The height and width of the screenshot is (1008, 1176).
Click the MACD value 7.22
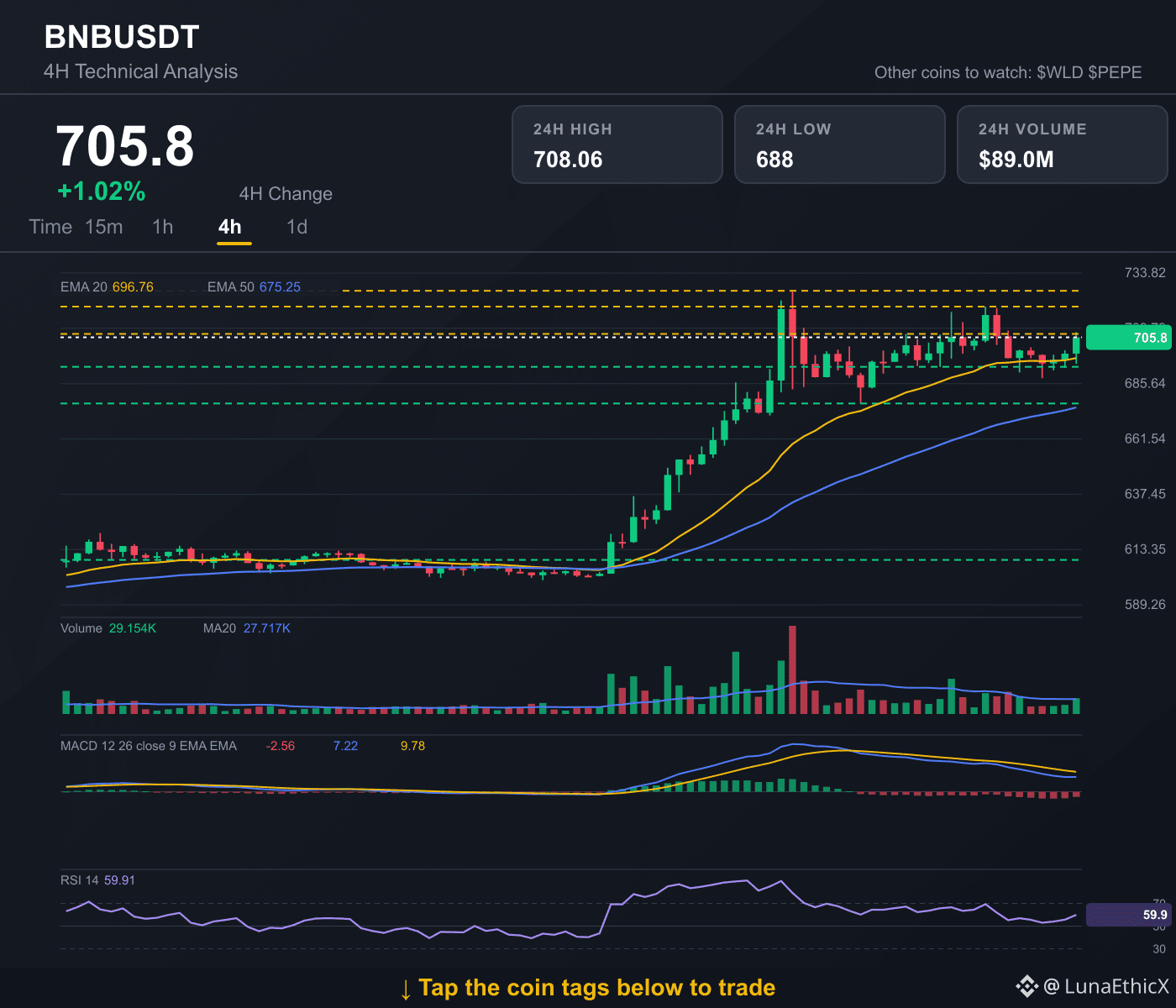[345, 746]
